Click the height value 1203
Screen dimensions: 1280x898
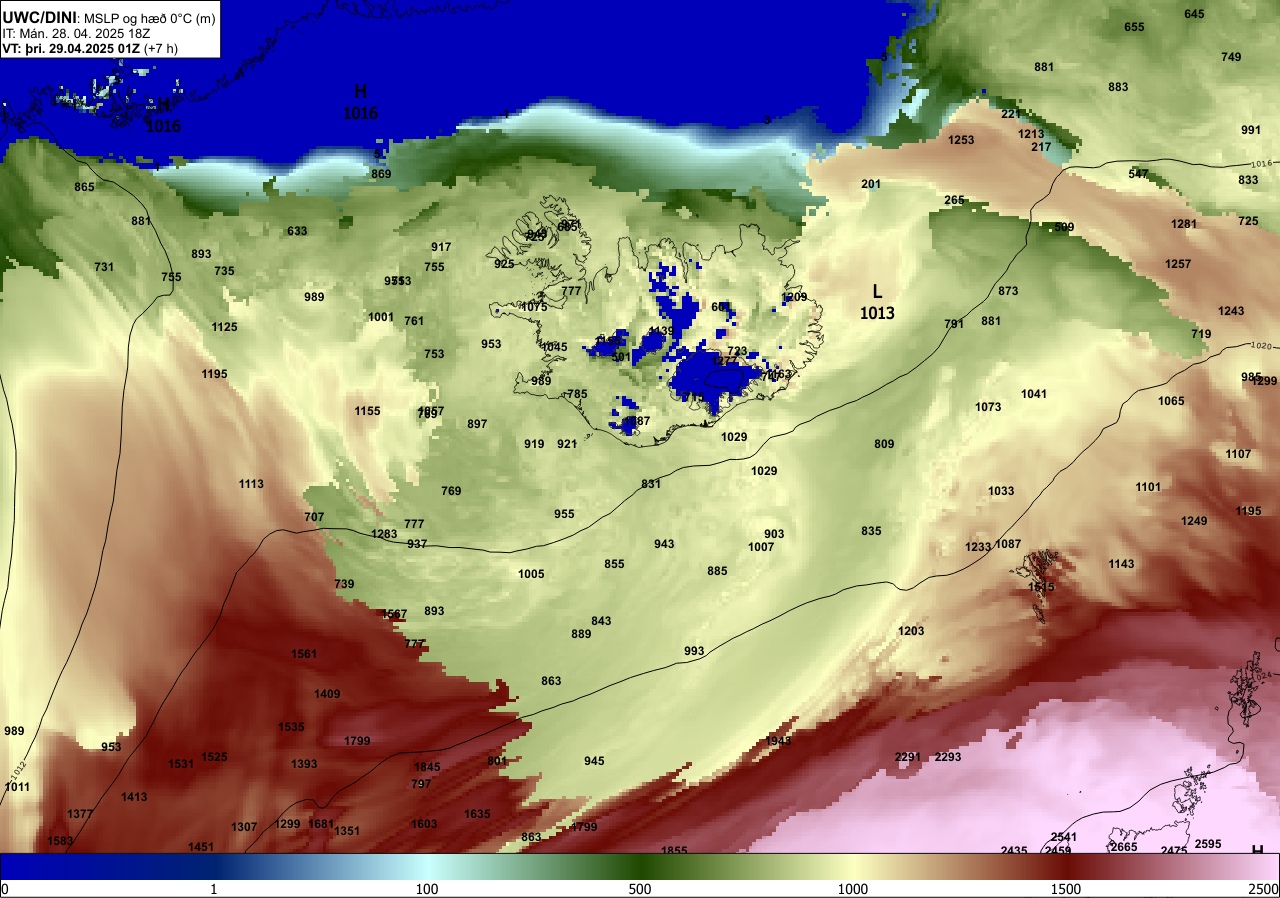(911, 631)
